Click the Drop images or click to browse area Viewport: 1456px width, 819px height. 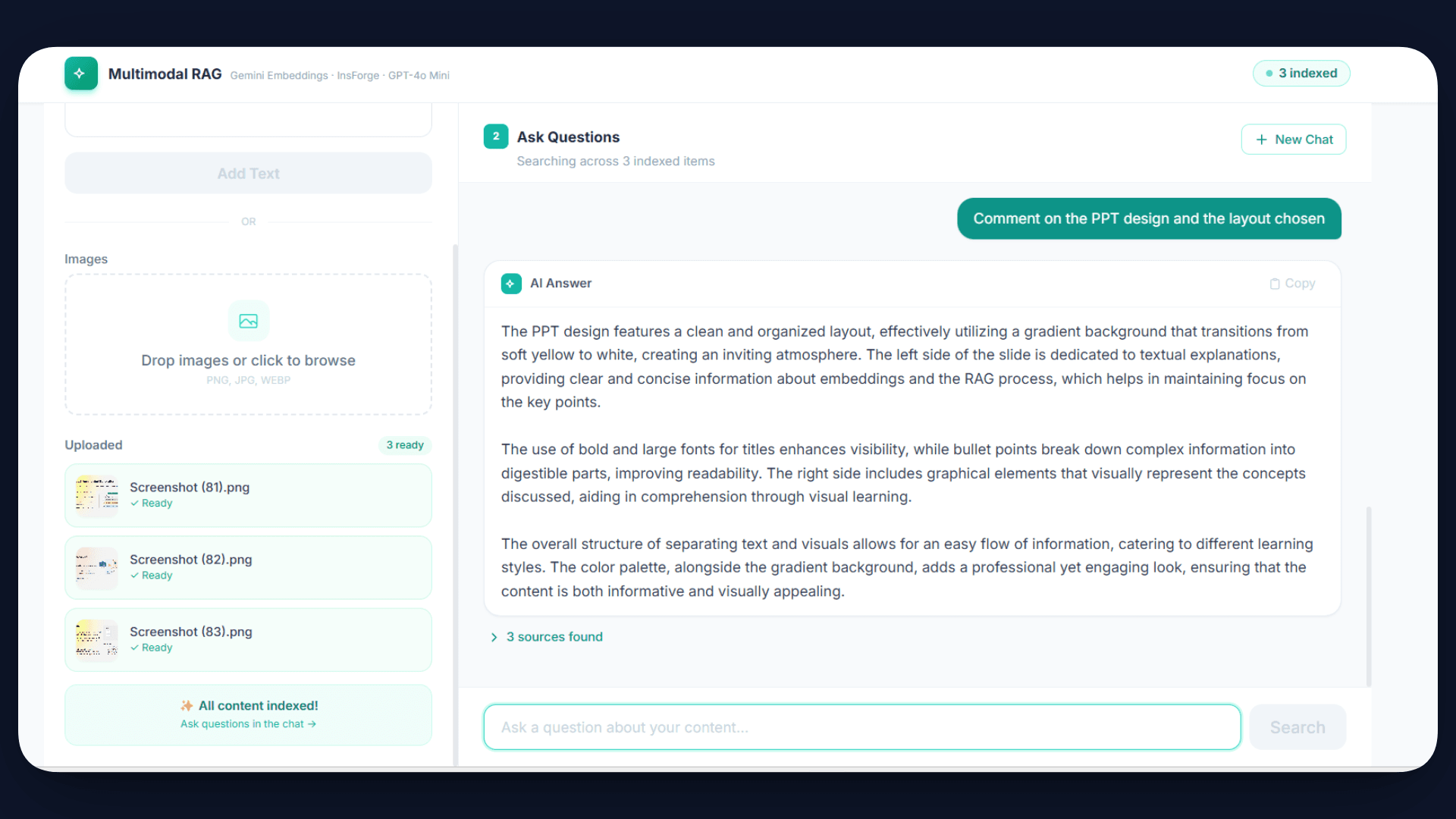[x=248, y=360]
